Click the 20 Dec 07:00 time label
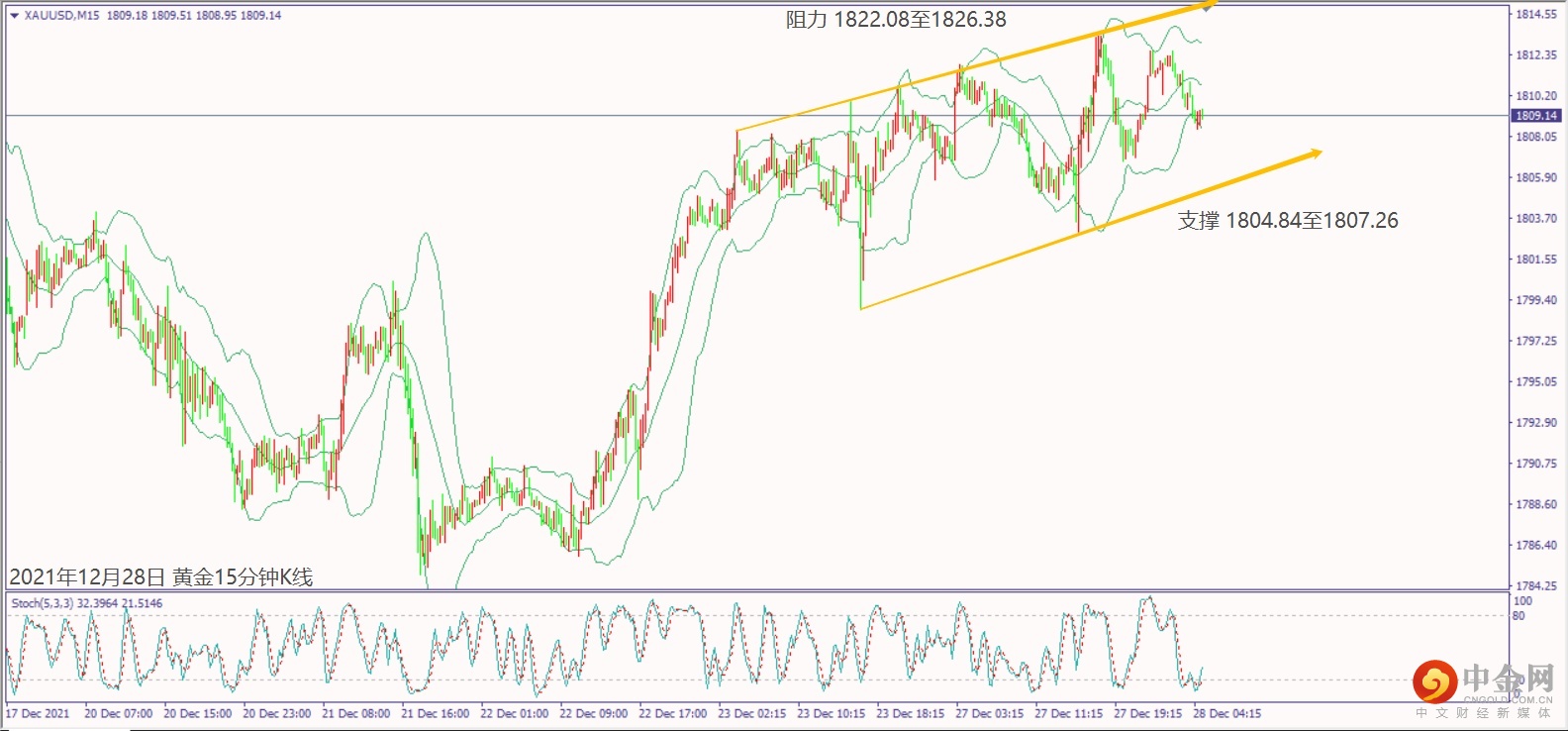Viewport: 1568px width, 731px height. pos(119,713)
